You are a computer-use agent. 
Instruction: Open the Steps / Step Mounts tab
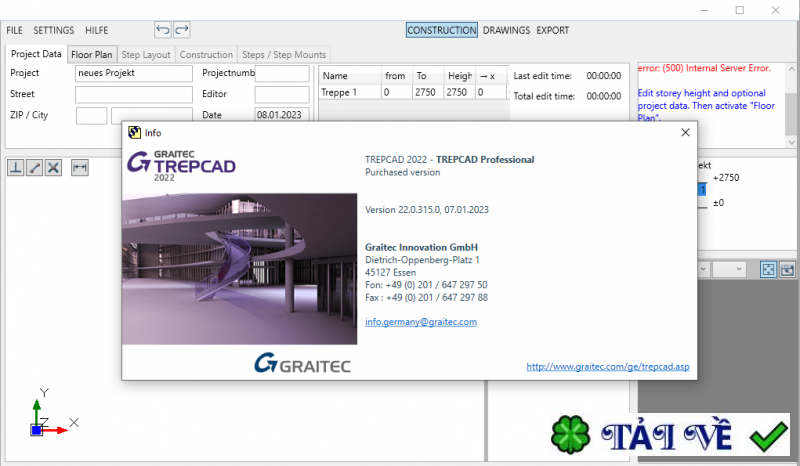click(284, 54)
